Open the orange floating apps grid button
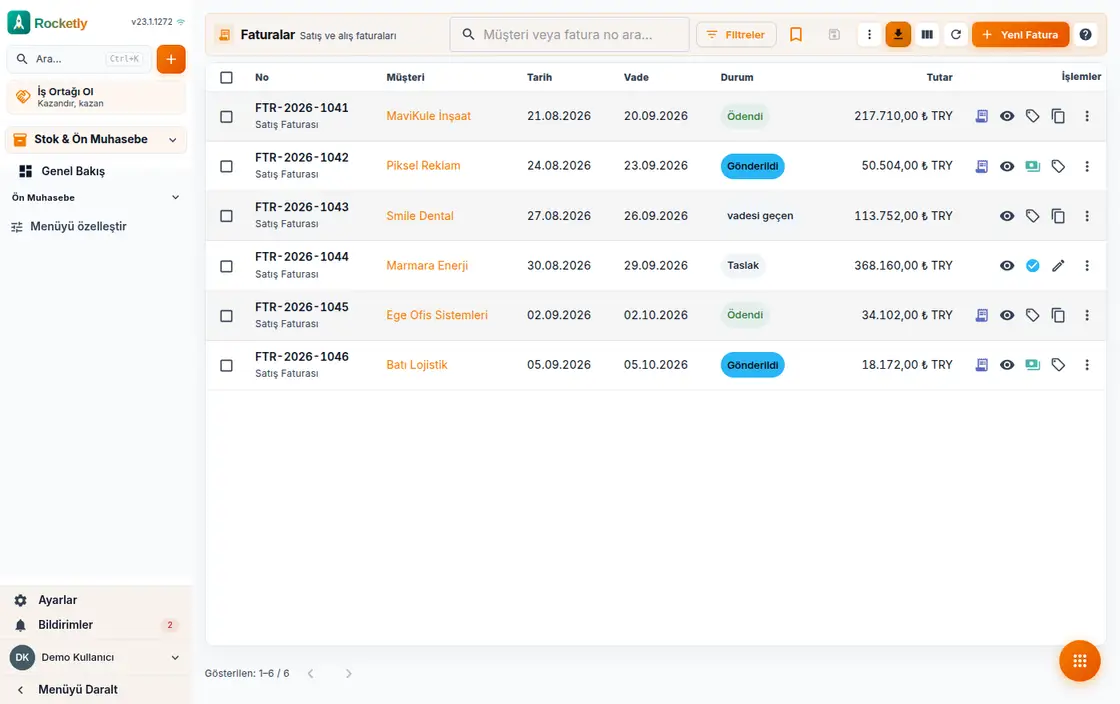 coord(1079,661)
